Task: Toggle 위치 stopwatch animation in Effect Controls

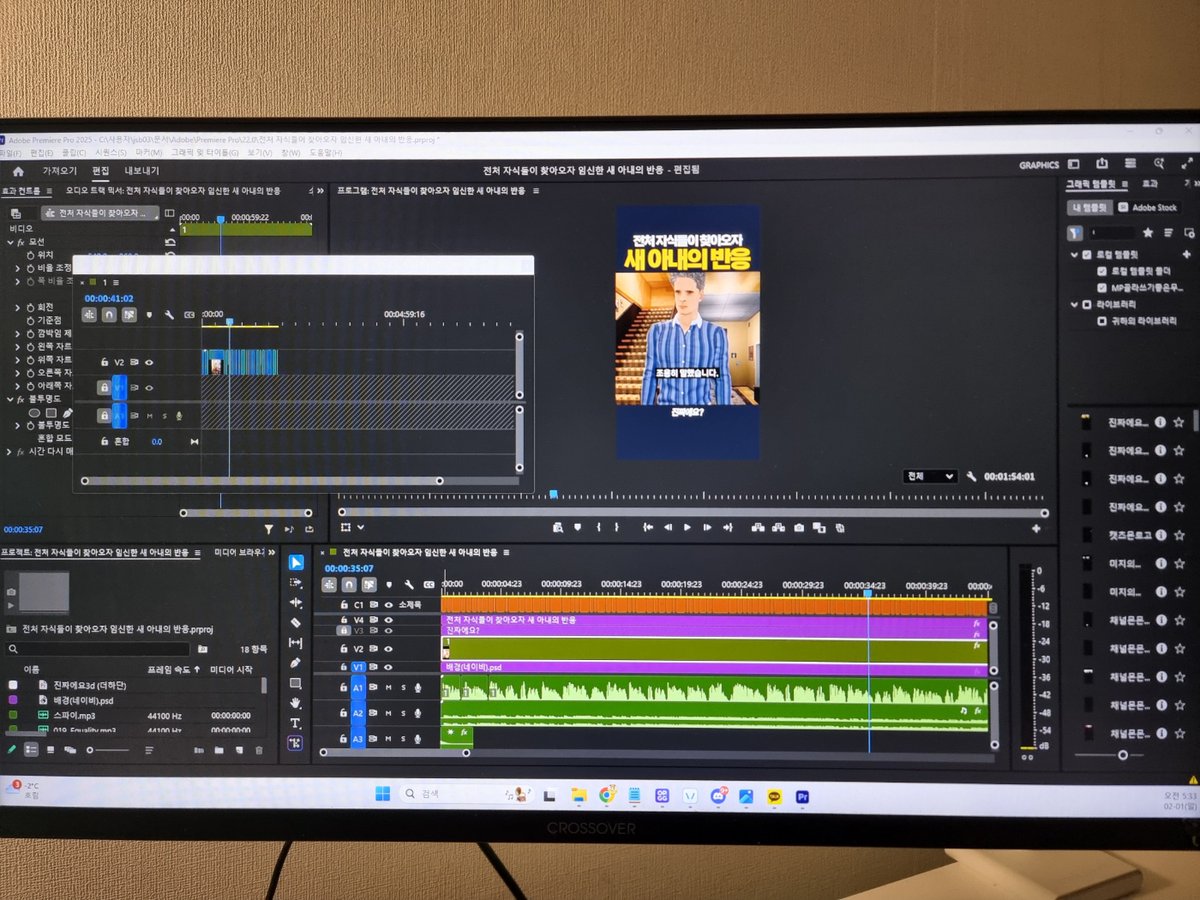Action: click(x=30, y=255)
